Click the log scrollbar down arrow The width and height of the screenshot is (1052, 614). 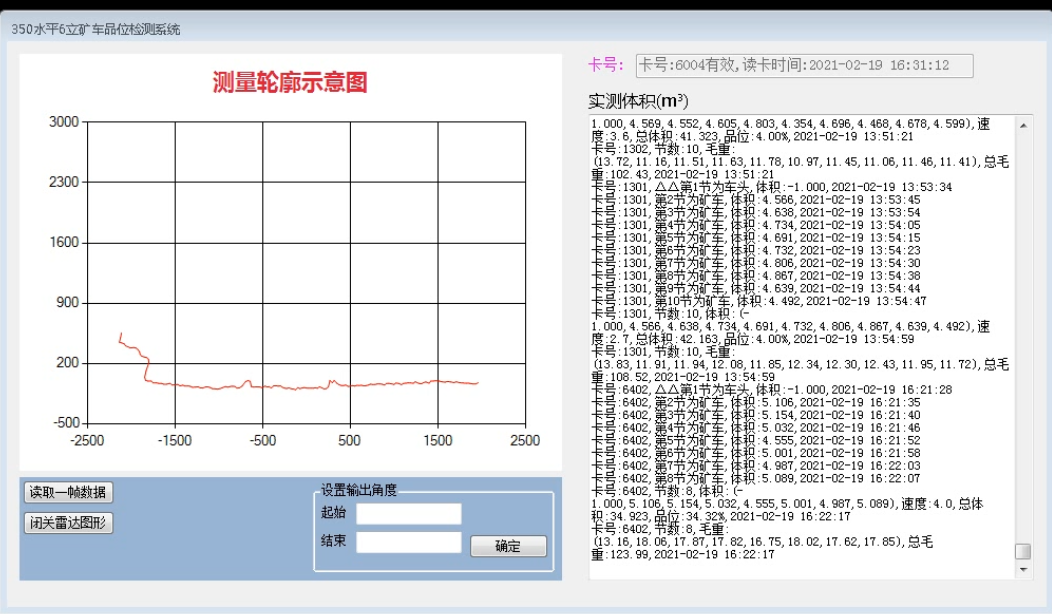(1023, 570)
